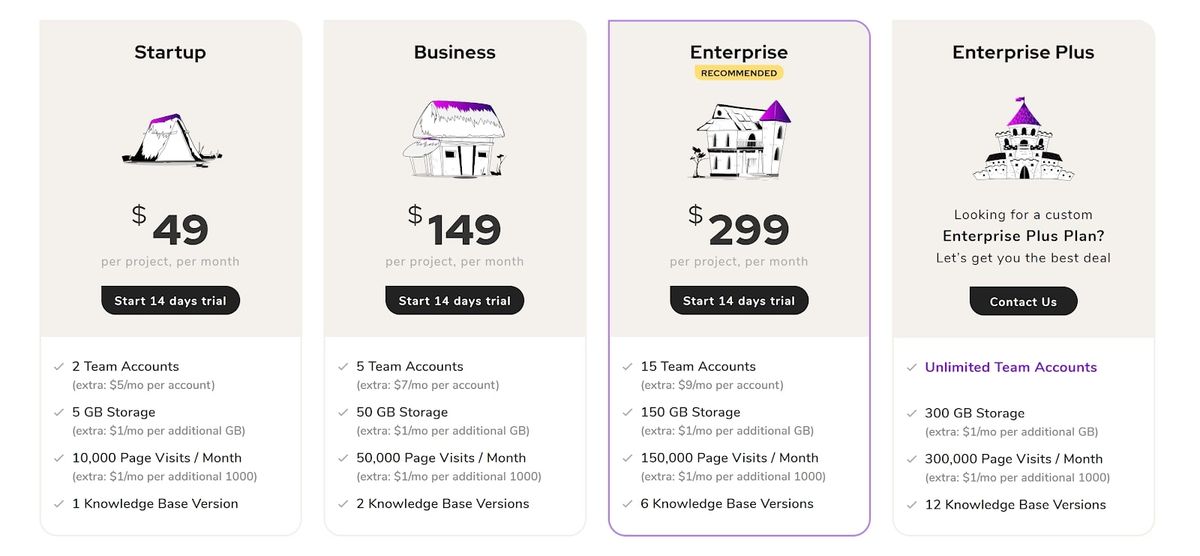Click the $299 Enterprise price

739,229
